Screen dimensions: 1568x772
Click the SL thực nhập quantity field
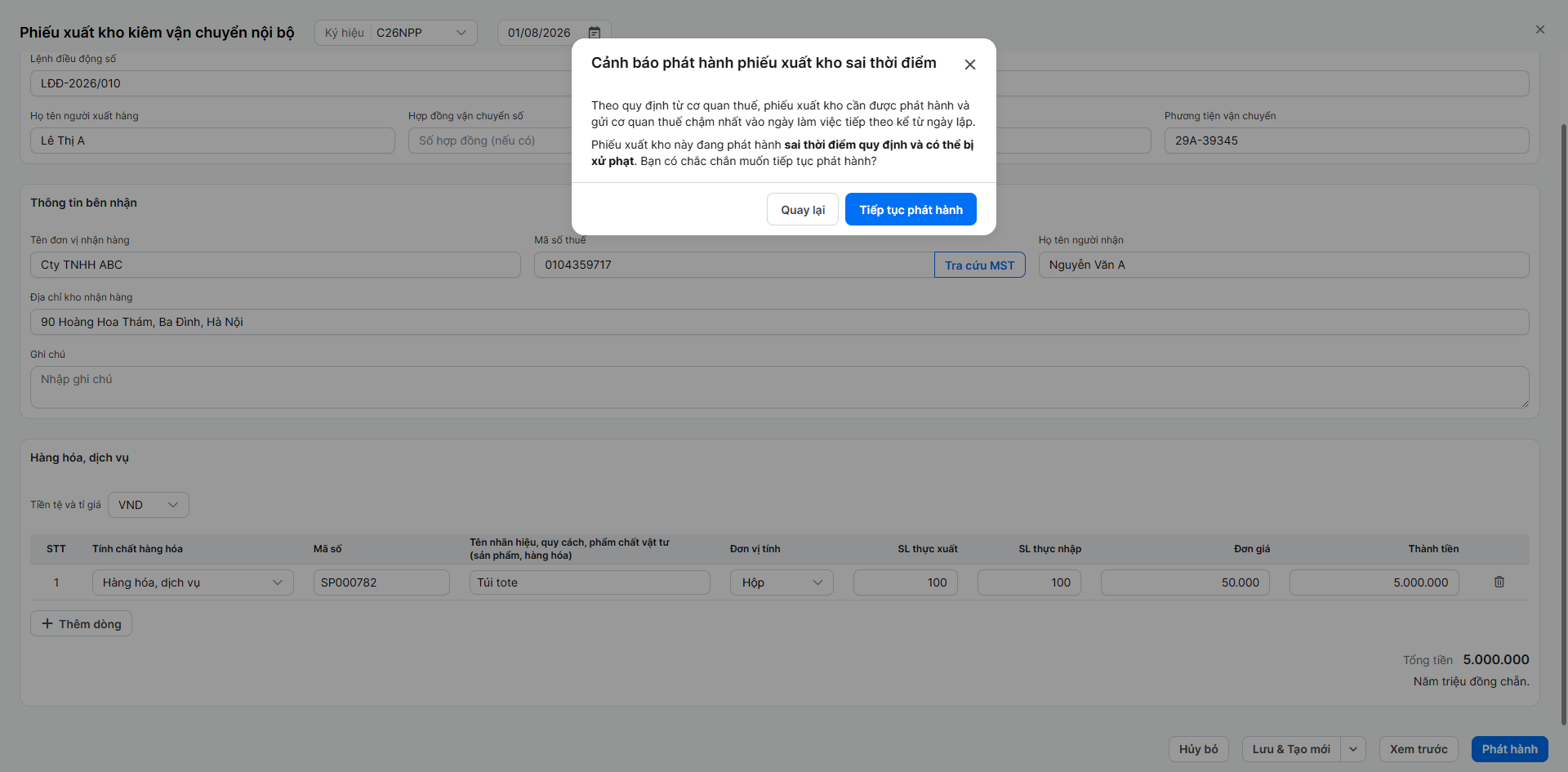point(1029,582)
